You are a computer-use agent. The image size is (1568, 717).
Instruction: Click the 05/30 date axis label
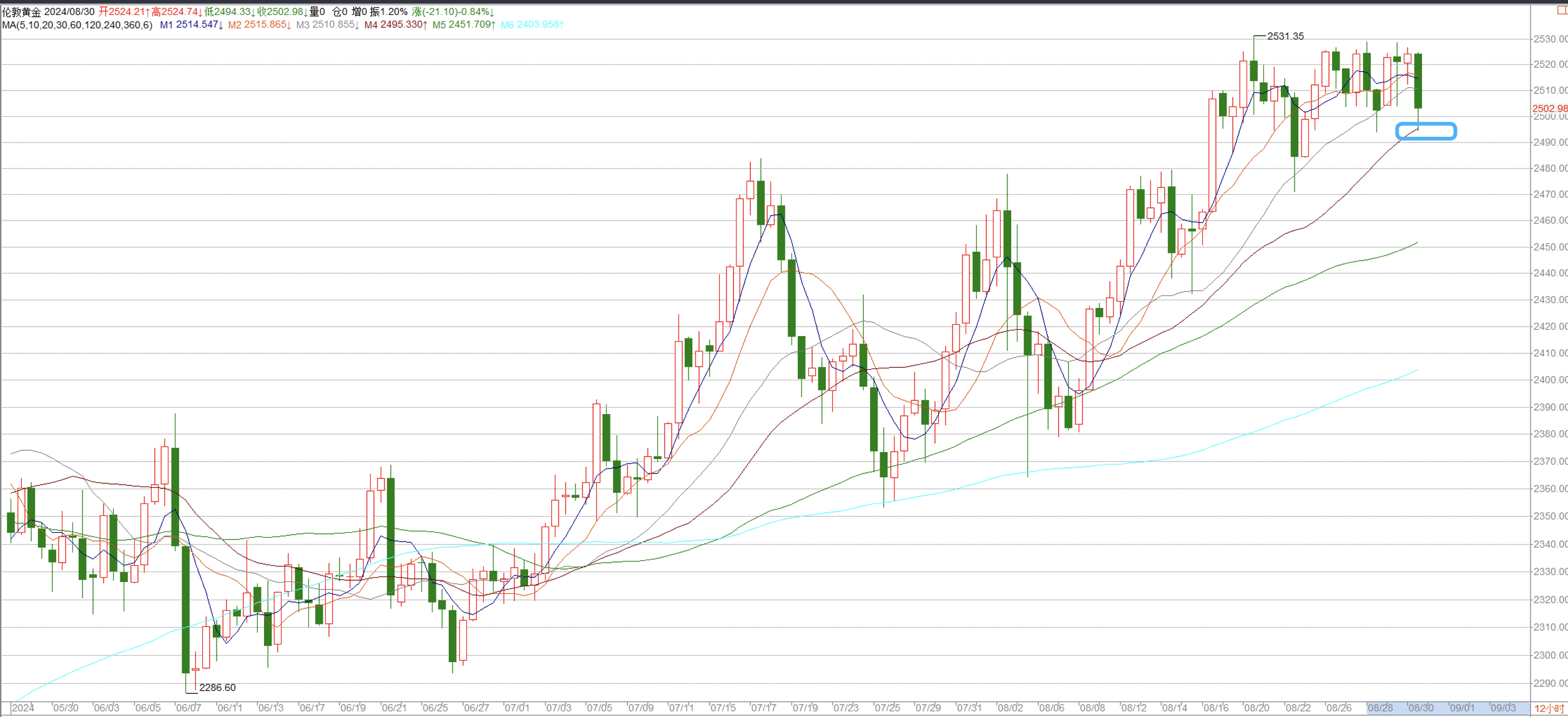[66, 708]
